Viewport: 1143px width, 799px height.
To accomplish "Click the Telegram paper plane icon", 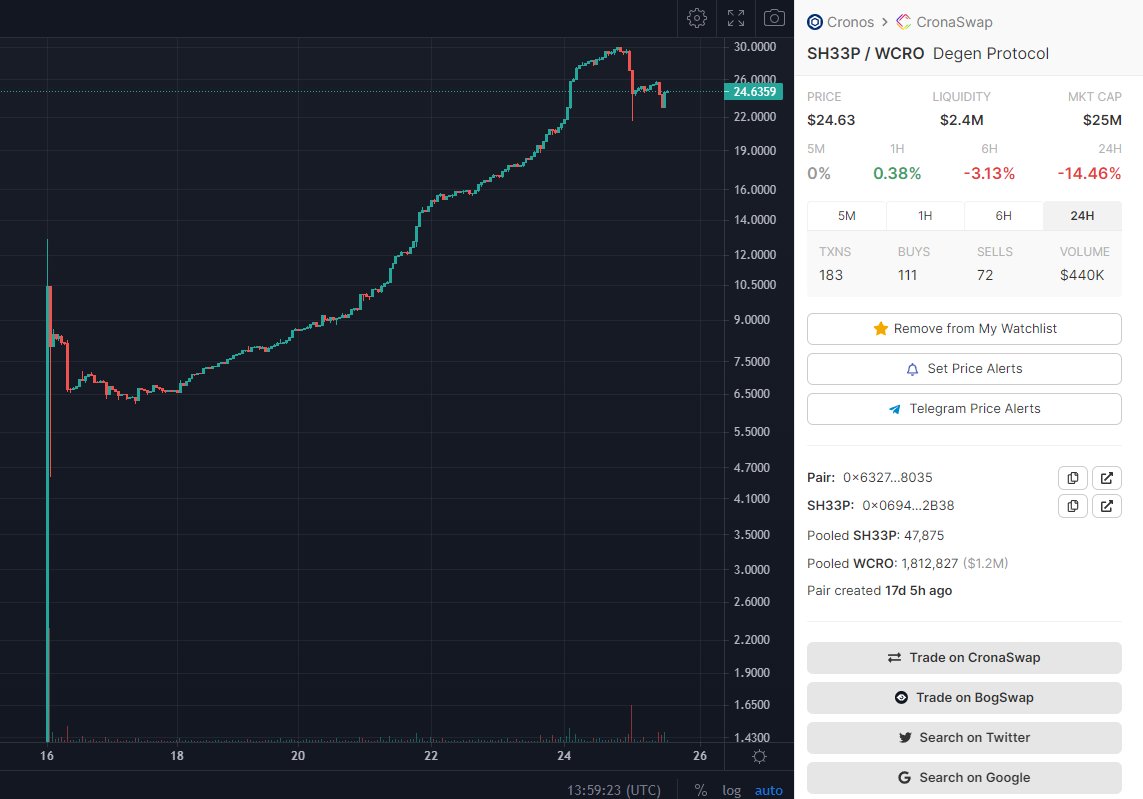I will [x=894, y=410].
